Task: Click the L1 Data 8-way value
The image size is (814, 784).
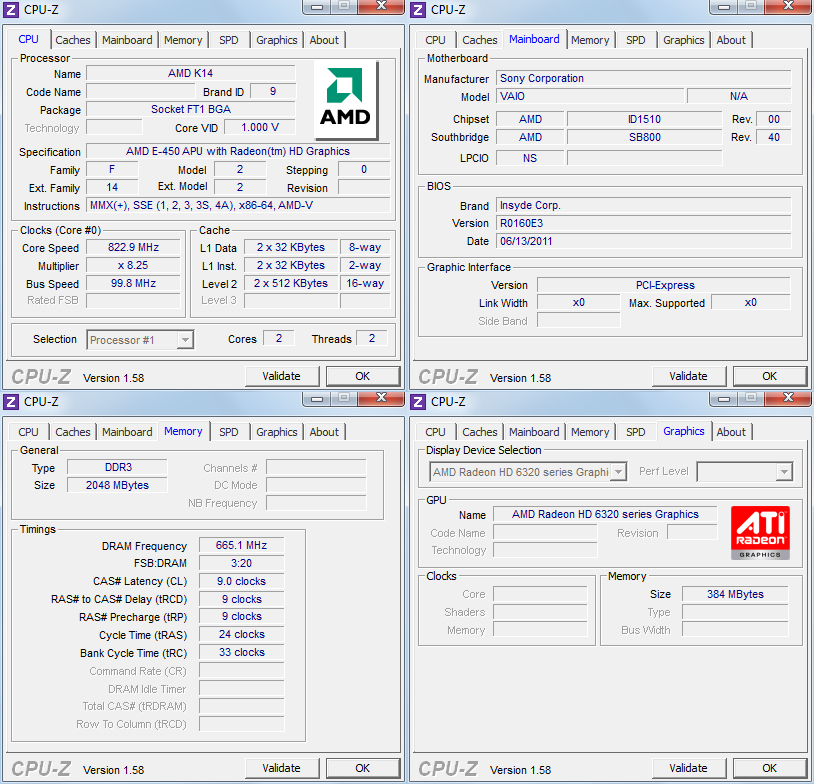Action: pyautogui.click(x=365, y=247)
